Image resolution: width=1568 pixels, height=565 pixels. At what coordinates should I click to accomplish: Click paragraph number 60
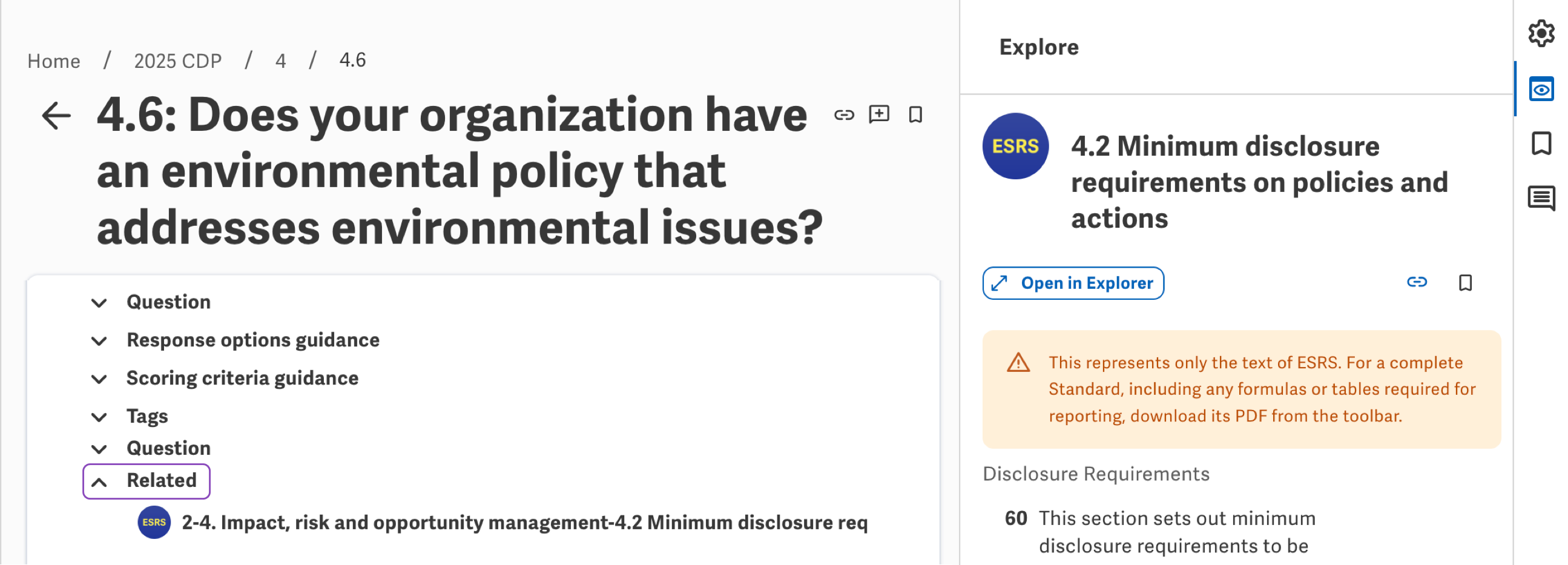pyautogui.click(x=1015, y=519)
